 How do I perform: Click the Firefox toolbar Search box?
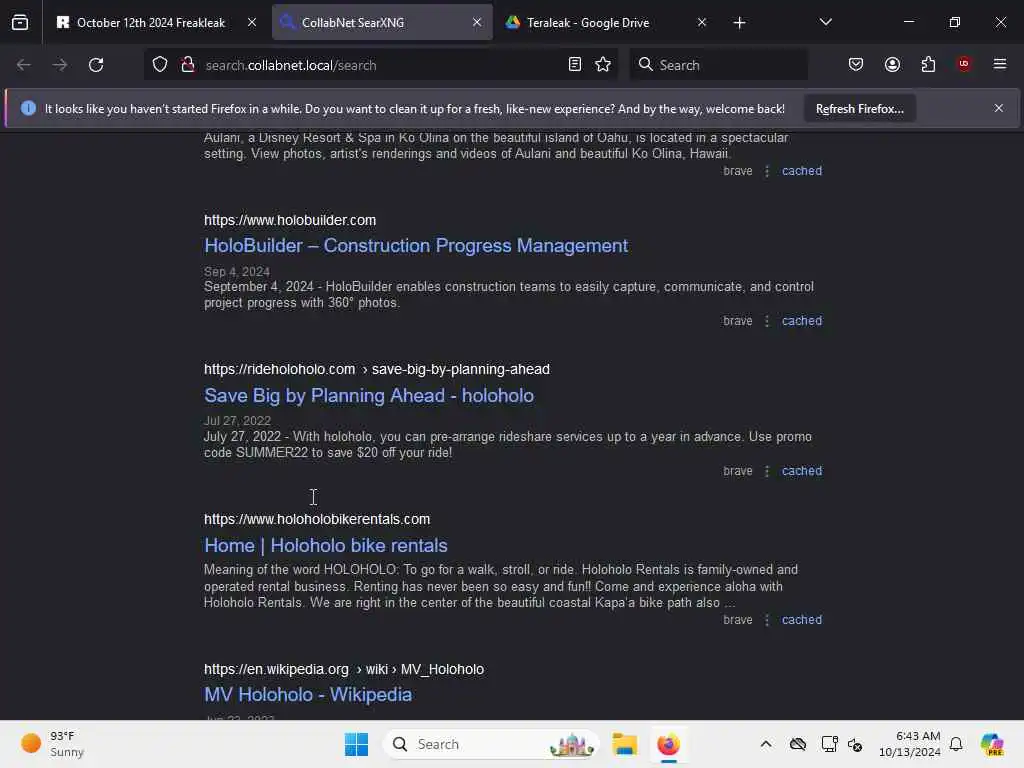click(x=718, y=65)
